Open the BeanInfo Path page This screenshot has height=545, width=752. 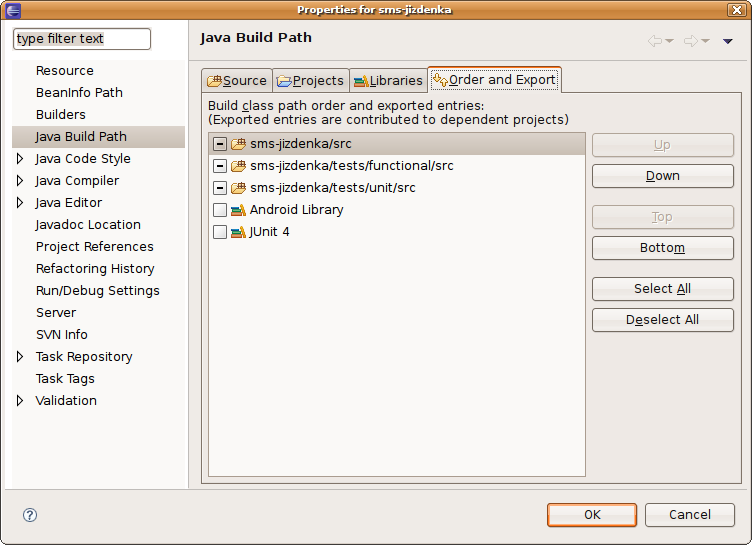coord(79,93)
